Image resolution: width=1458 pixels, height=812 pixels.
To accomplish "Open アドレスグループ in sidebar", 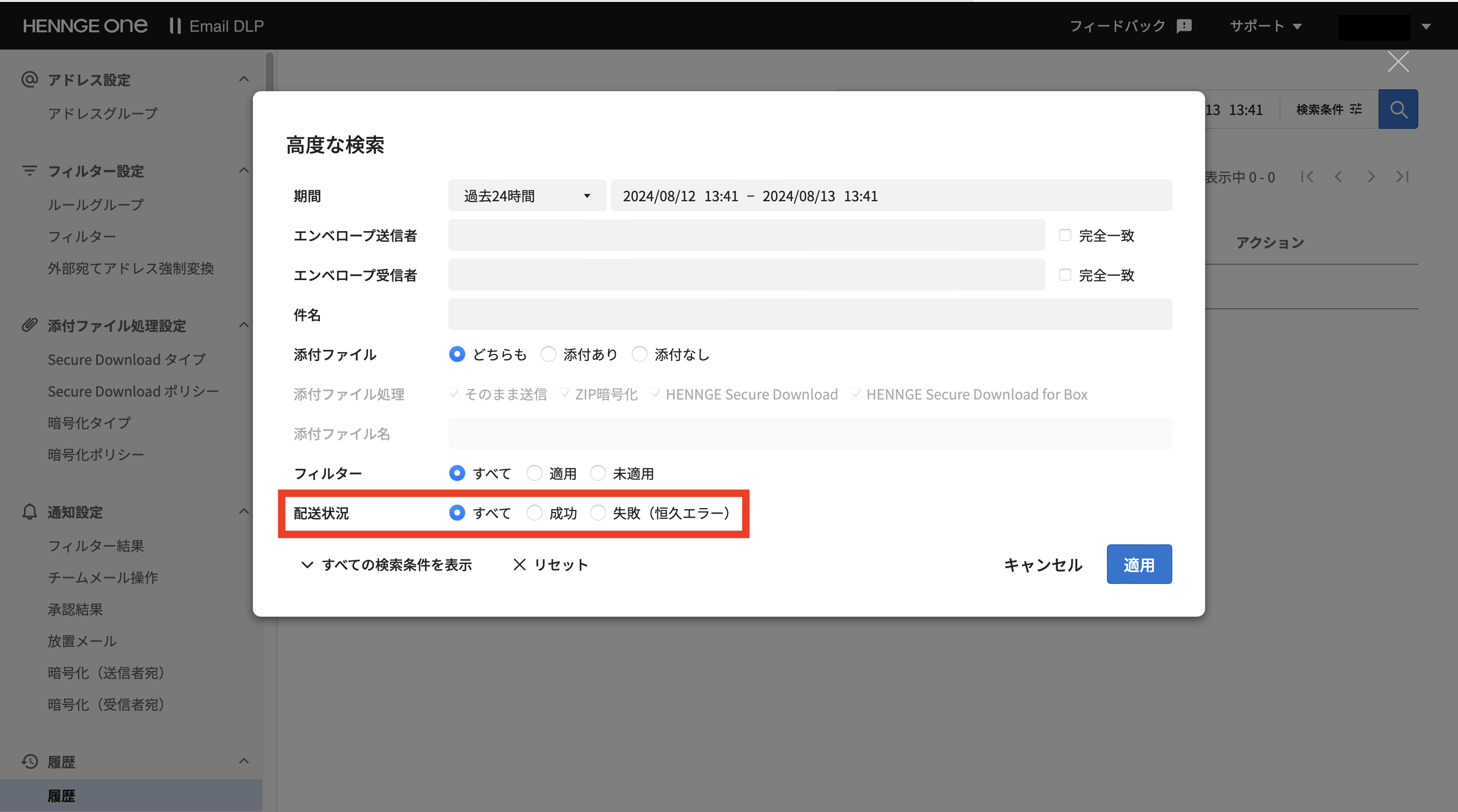I will 103,113.
